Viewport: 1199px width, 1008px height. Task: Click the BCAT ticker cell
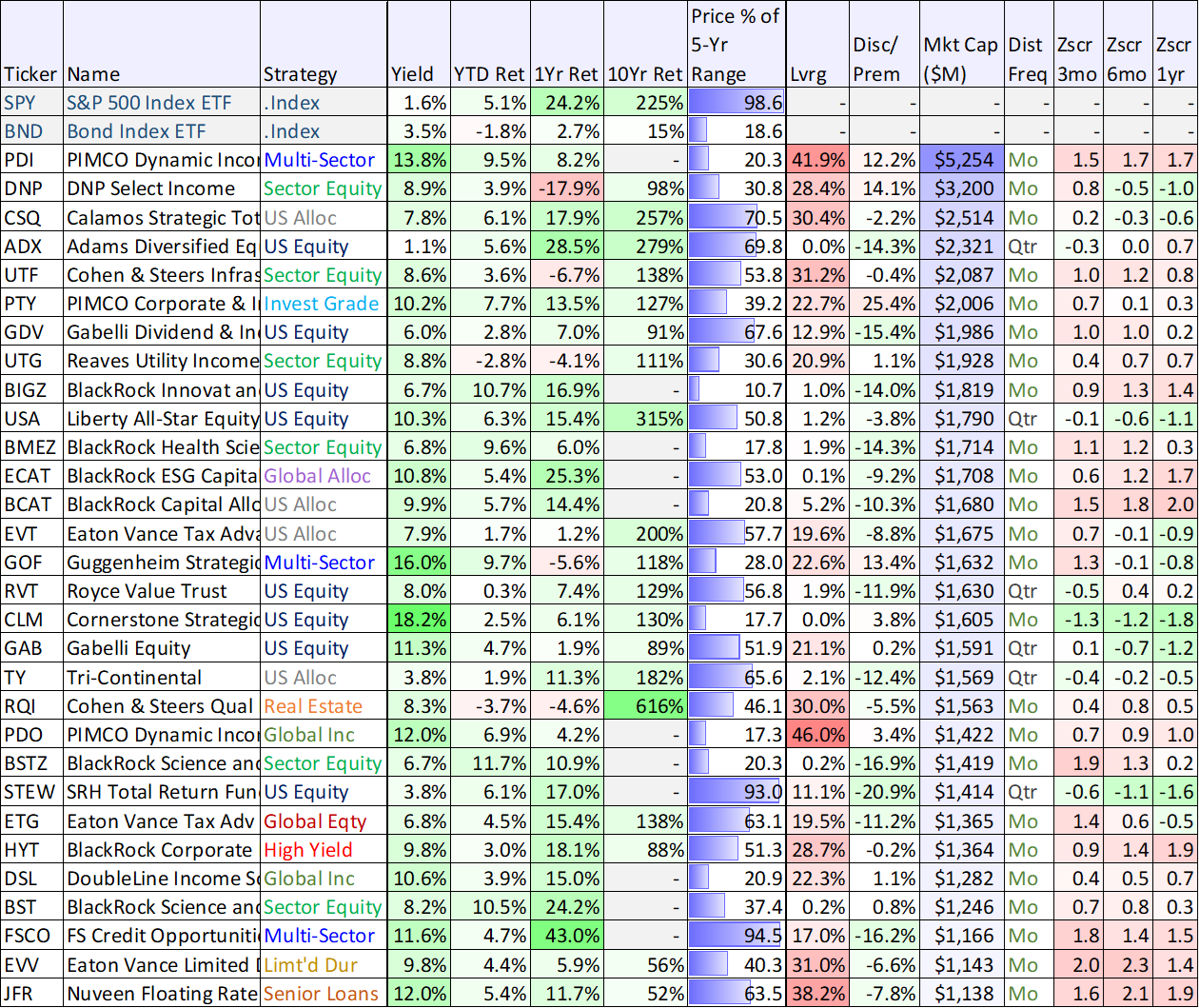pyautogui.click(x=31, y=504)
